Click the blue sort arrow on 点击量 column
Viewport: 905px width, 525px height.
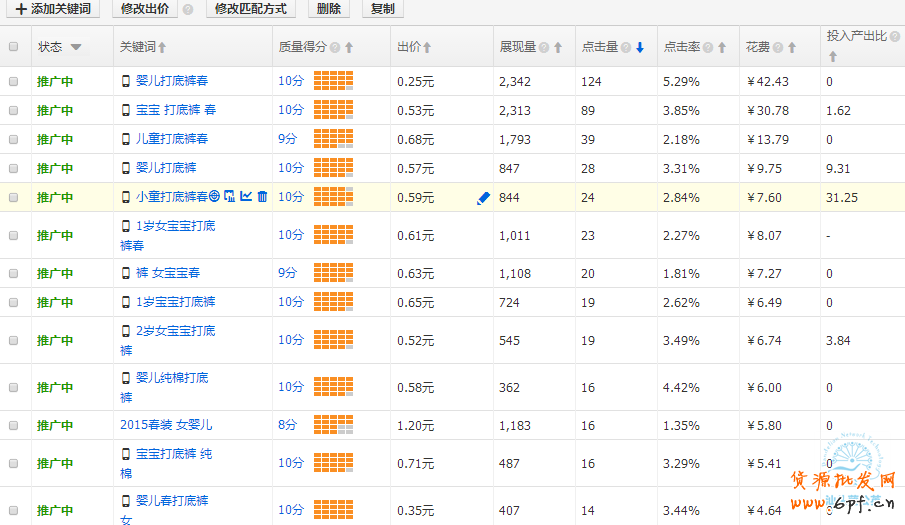640,48
